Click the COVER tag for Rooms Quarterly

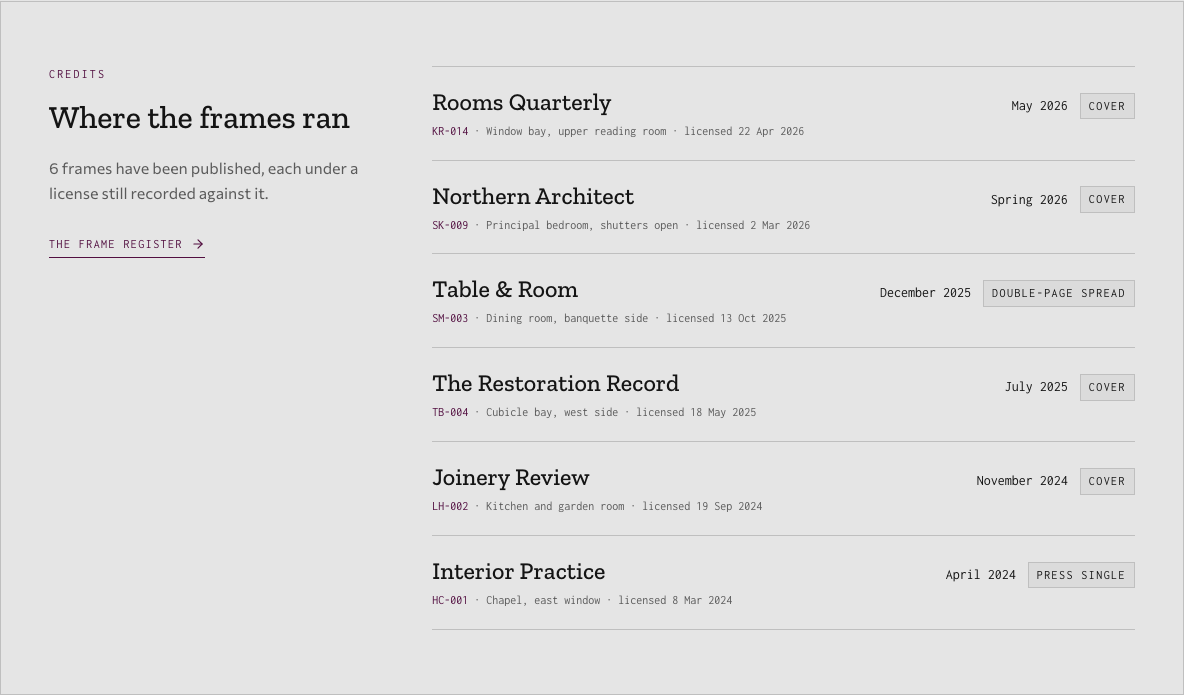(x=1107, y=106)
